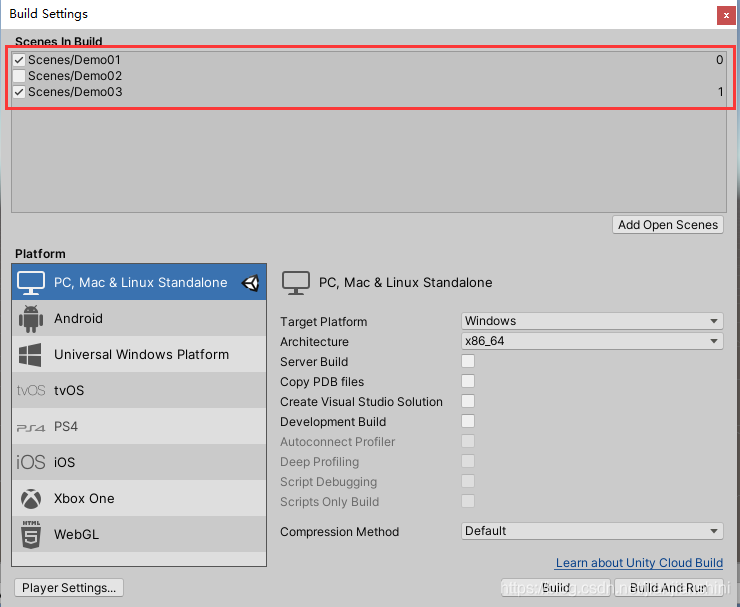Toggle the Script Debugging checkbox
740x607 pixels.
click(468, 481)
